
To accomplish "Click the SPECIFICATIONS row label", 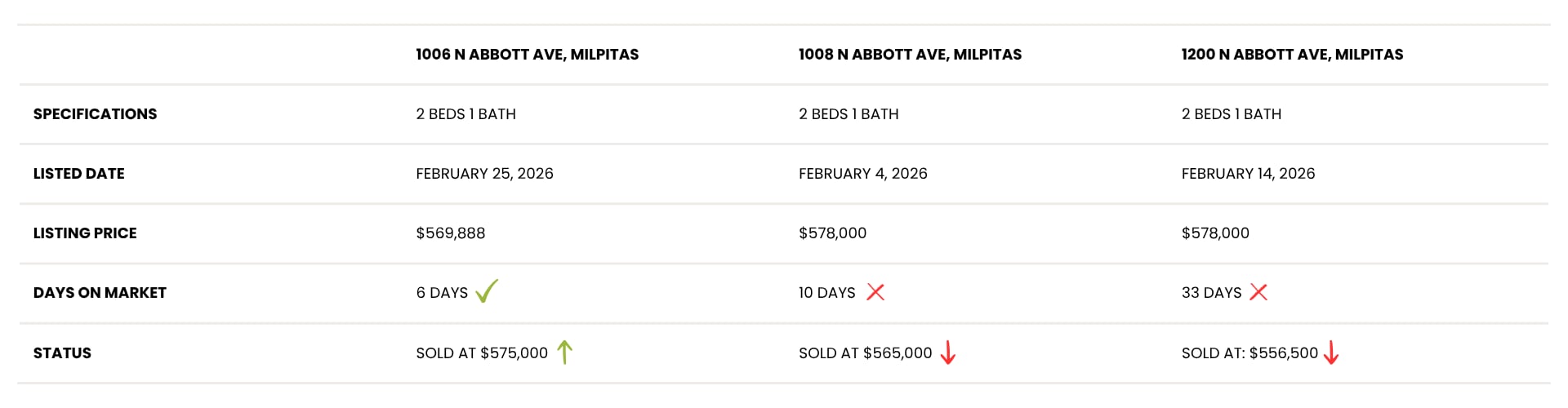I will point(95,114).
